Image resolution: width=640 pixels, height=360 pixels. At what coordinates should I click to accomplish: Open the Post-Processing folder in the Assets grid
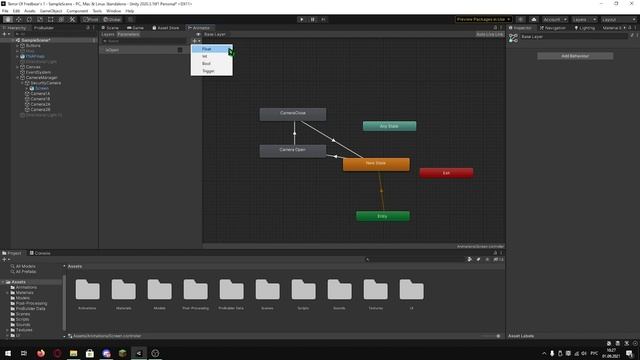pos(196,290)
